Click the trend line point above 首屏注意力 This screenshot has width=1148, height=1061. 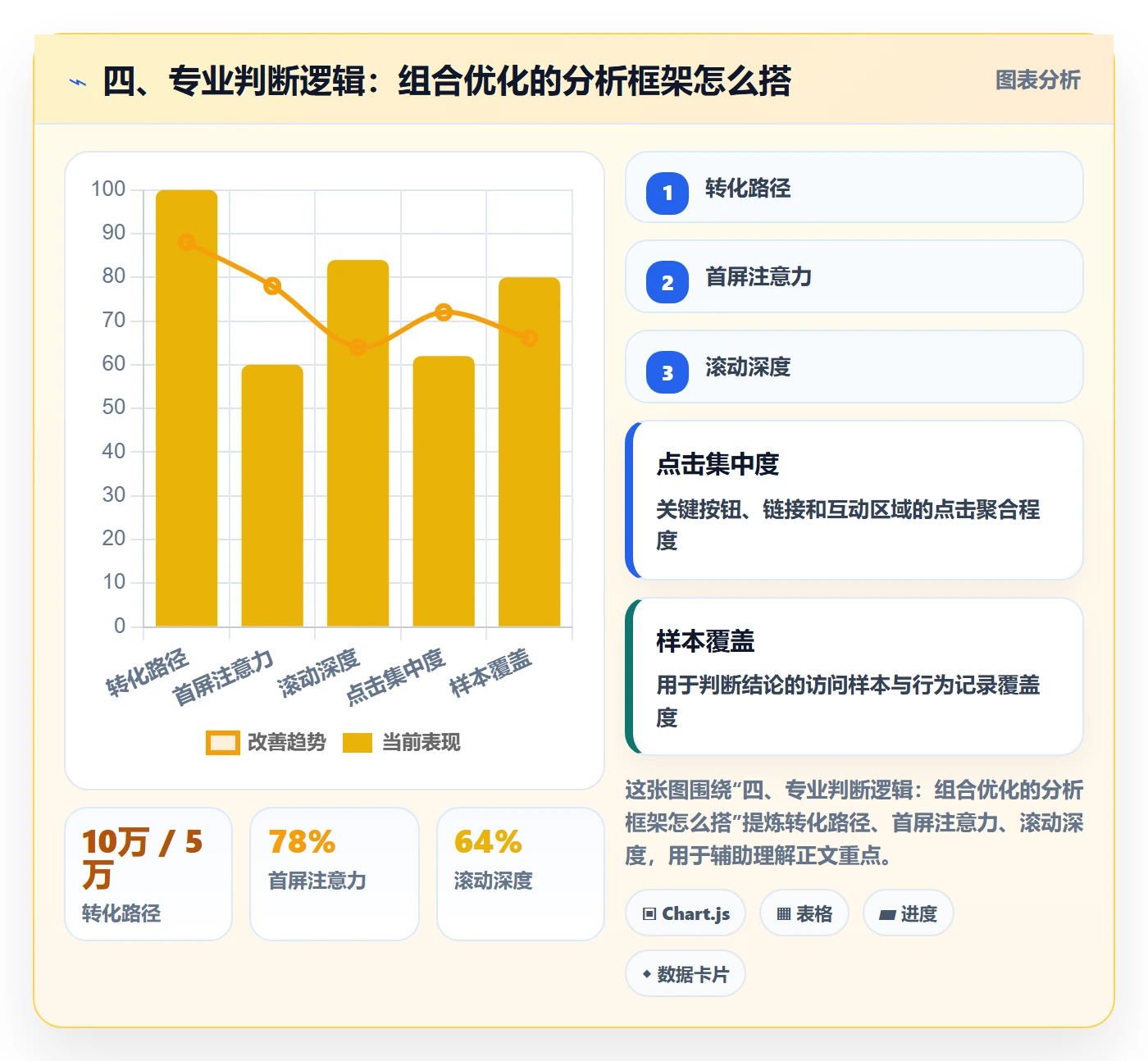pyautogui.click(x=272, y=286)
